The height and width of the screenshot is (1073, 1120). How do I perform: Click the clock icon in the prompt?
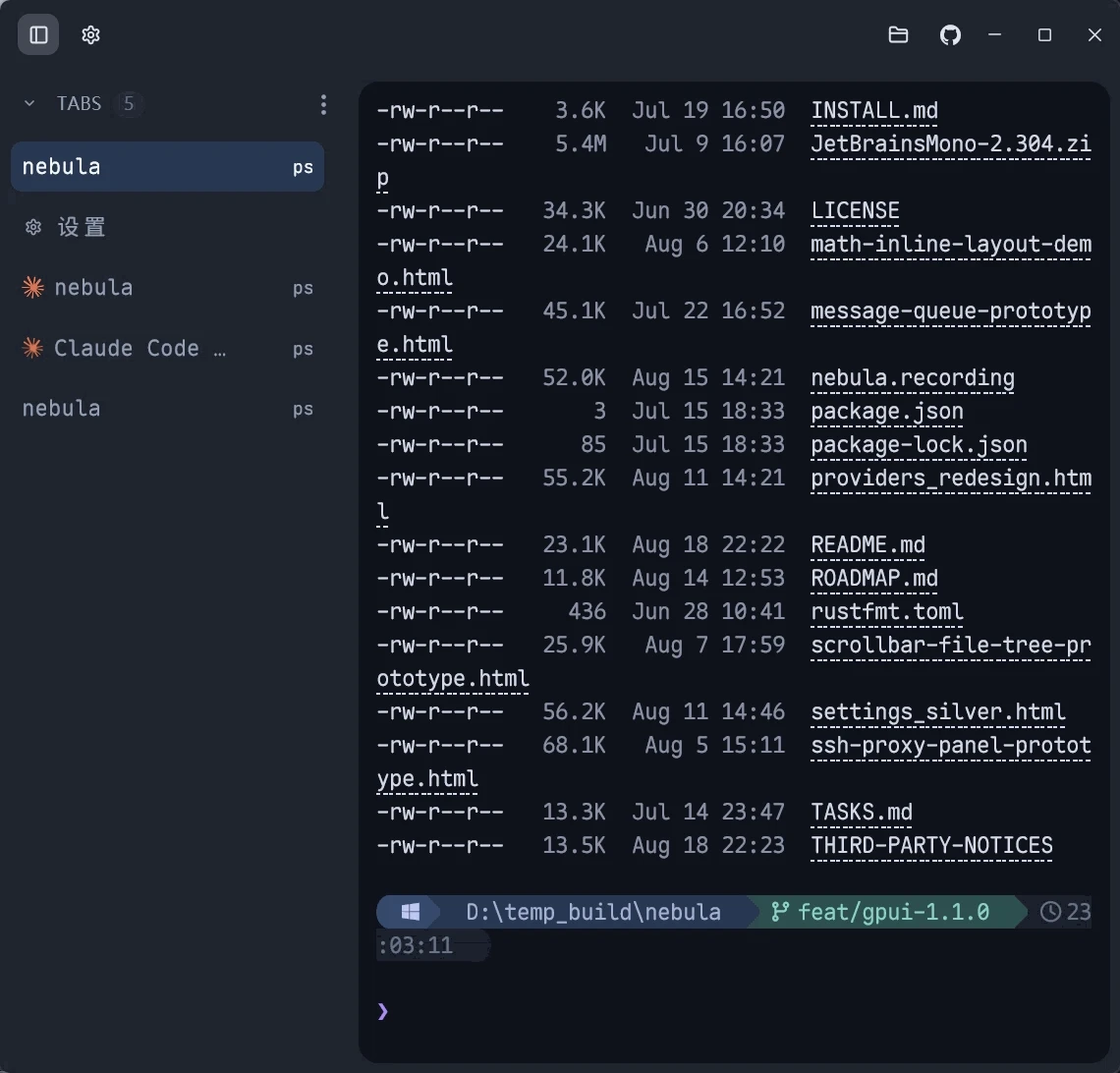click(1050, 912)
